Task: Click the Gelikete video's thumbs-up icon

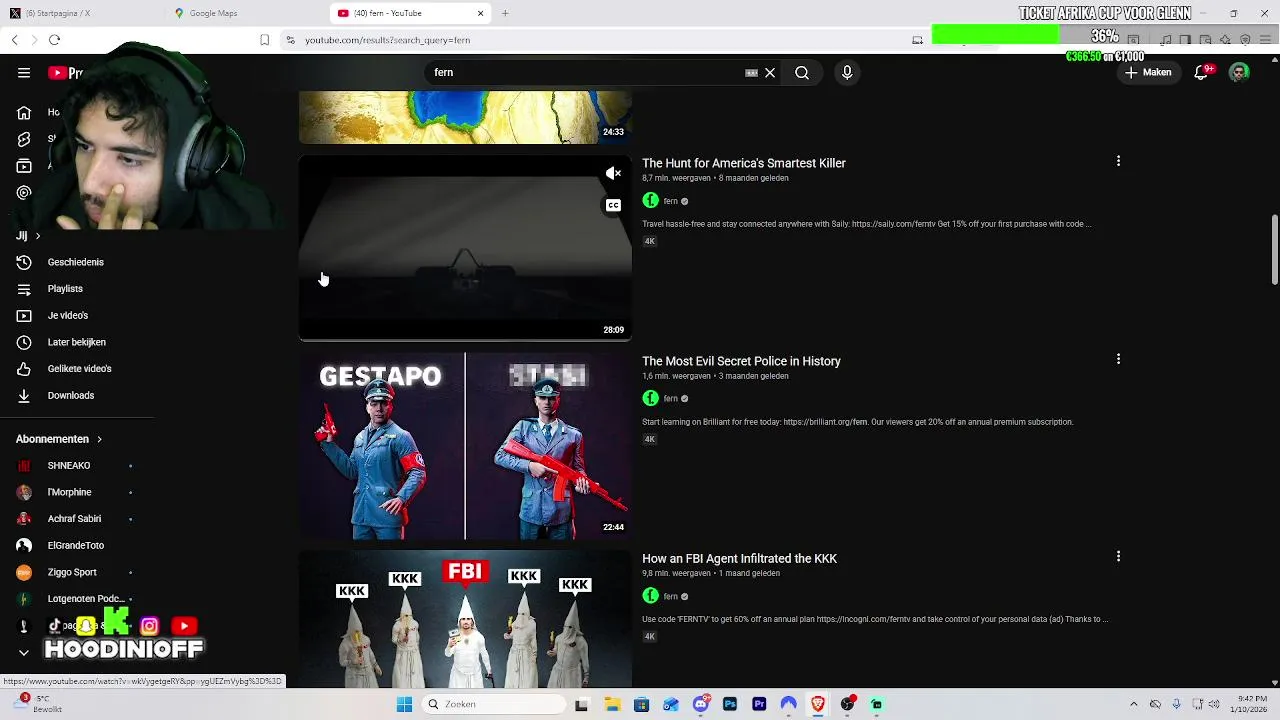Action: [x=24, y=369]
